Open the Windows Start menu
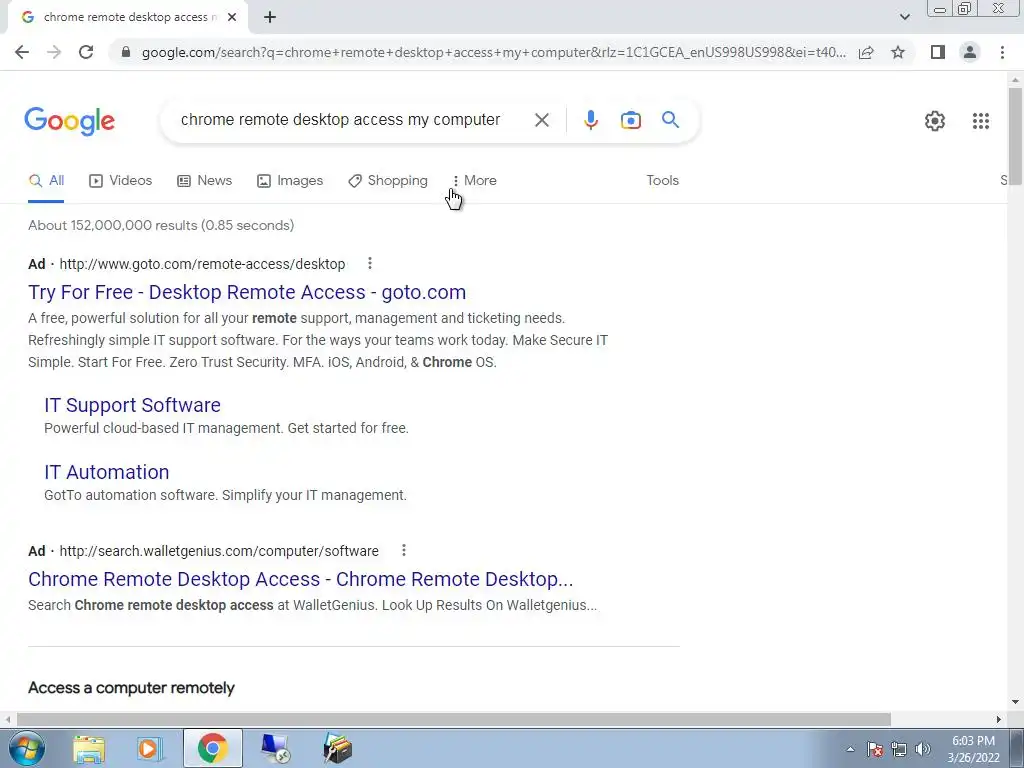This screenshot has height=768, width=1024. click(x=25, y=748)
